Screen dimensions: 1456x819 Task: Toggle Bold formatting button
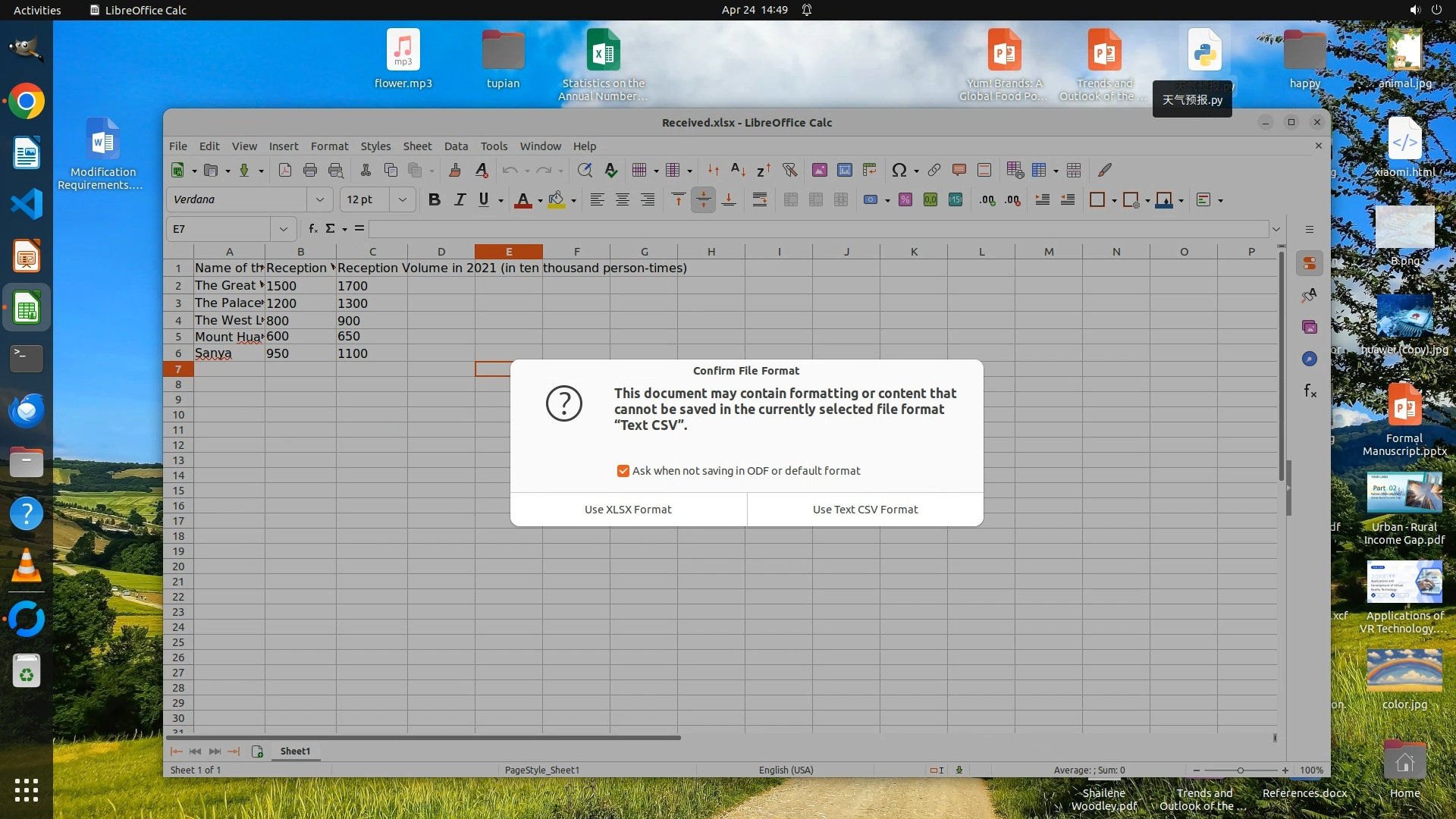click(x=434, y=199)
